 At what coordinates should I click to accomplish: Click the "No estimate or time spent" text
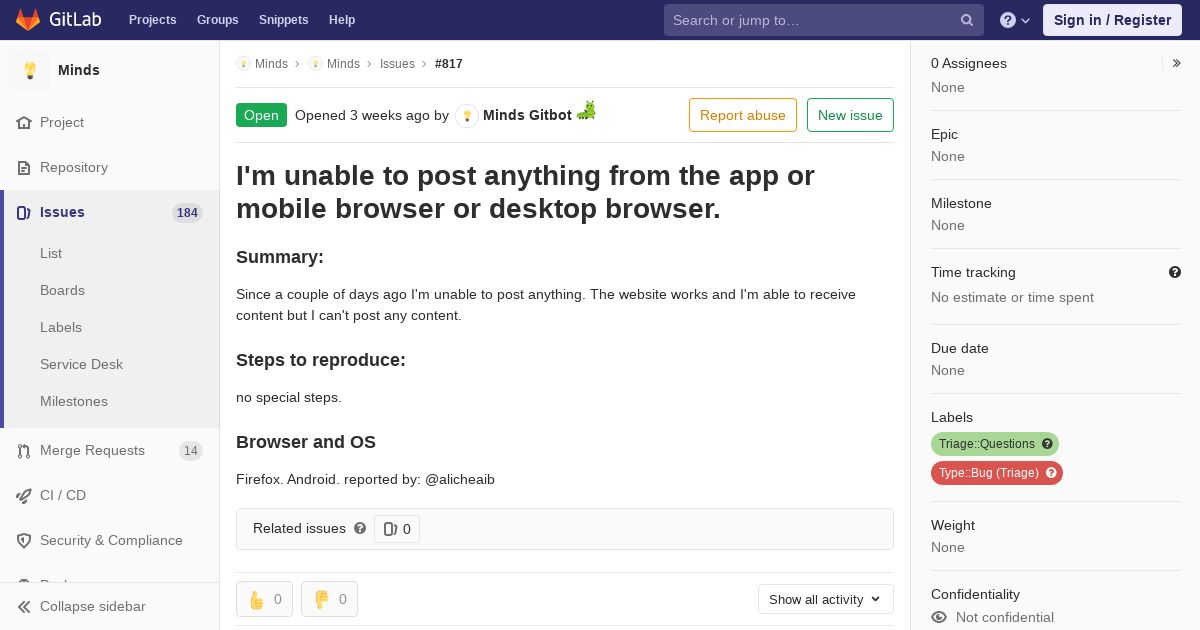[1012, 297]
